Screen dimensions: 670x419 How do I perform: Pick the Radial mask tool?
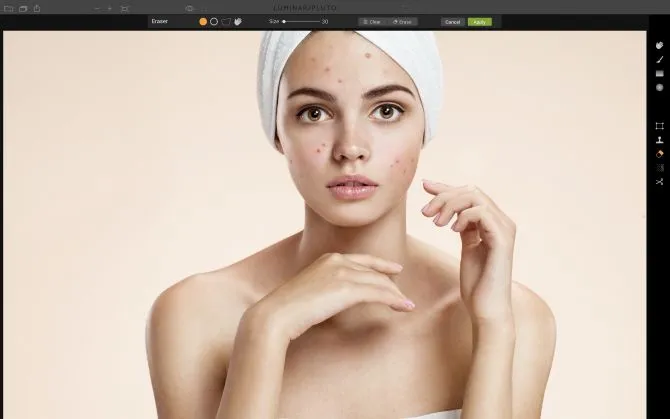tap(659, 88)
